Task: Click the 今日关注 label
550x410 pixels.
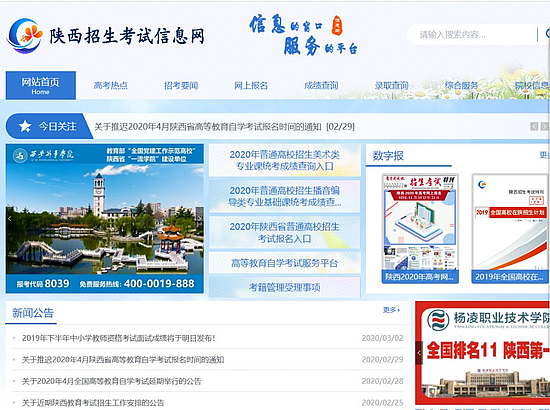Action: click(58, 126)
